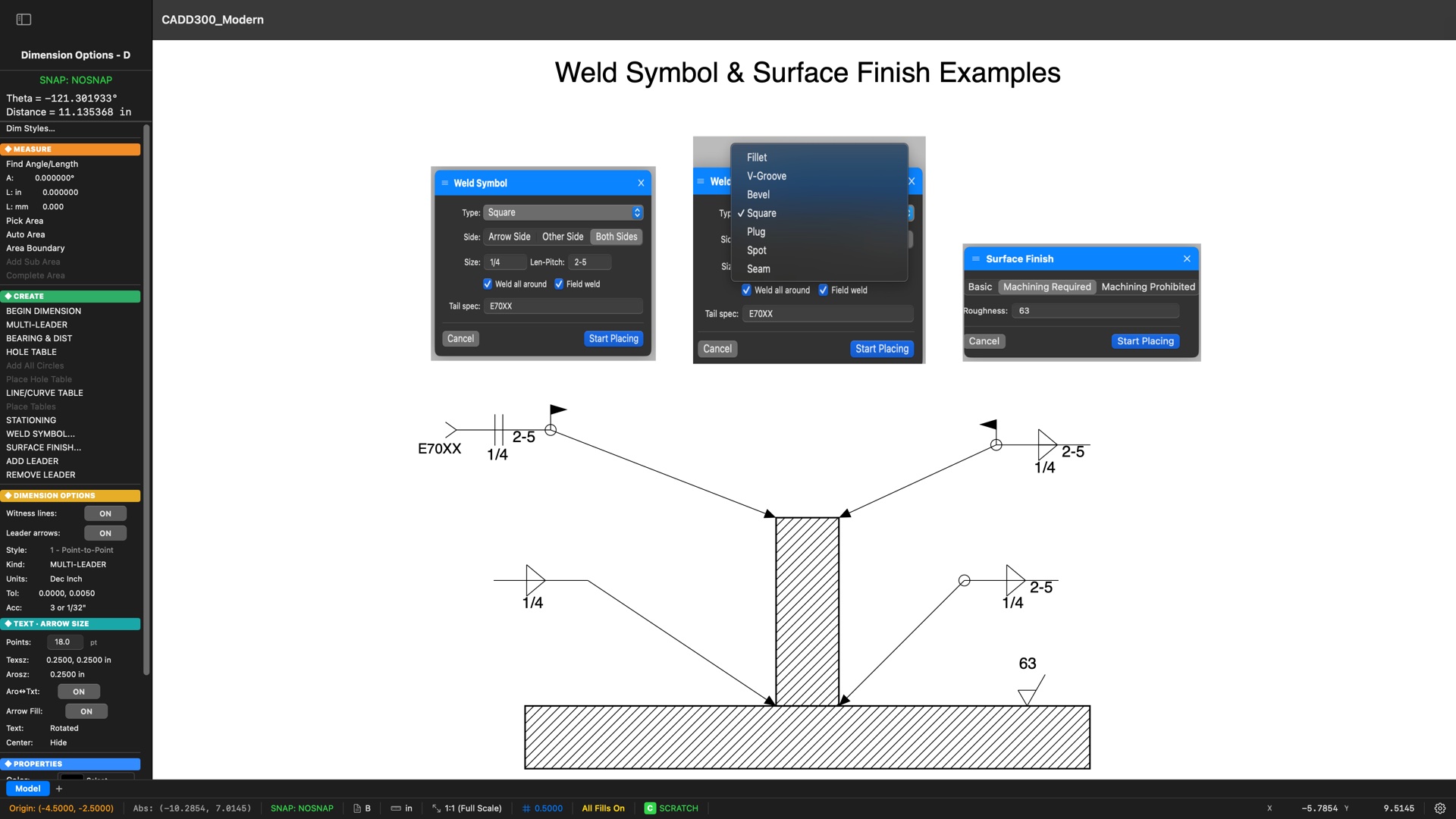Uncheck Weld all around in middle dialog
The width and height of the screenshot is (1456, 819).
tap(746, 290)
